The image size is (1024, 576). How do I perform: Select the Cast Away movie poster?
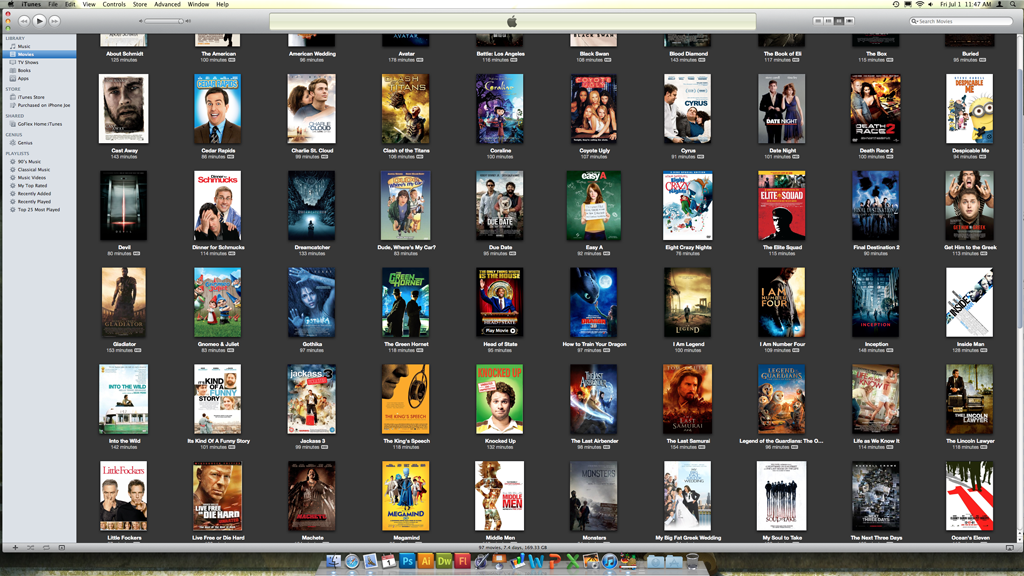(x=123, y=108)
